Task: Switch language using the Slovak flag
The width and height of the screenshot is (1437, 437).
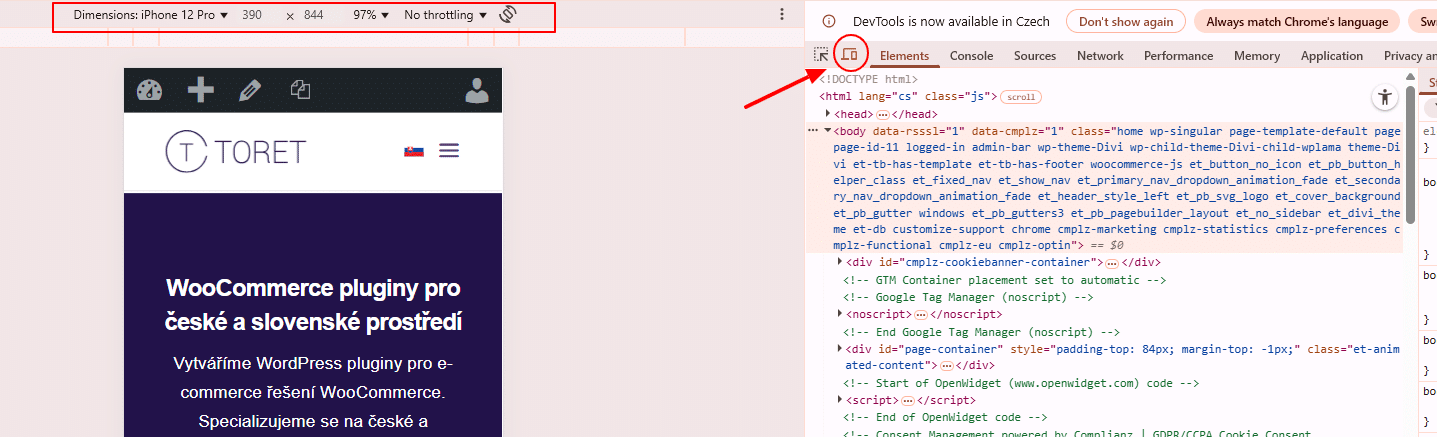Action: 413,151
